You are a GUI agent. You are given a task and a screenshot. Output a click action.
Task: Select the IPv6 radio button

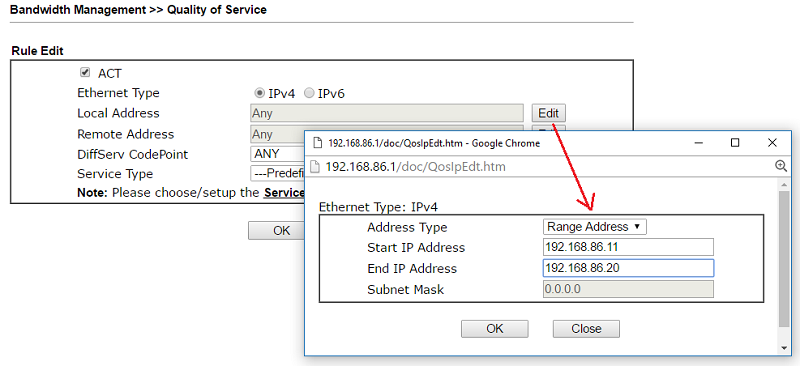[x=309, y=93]
